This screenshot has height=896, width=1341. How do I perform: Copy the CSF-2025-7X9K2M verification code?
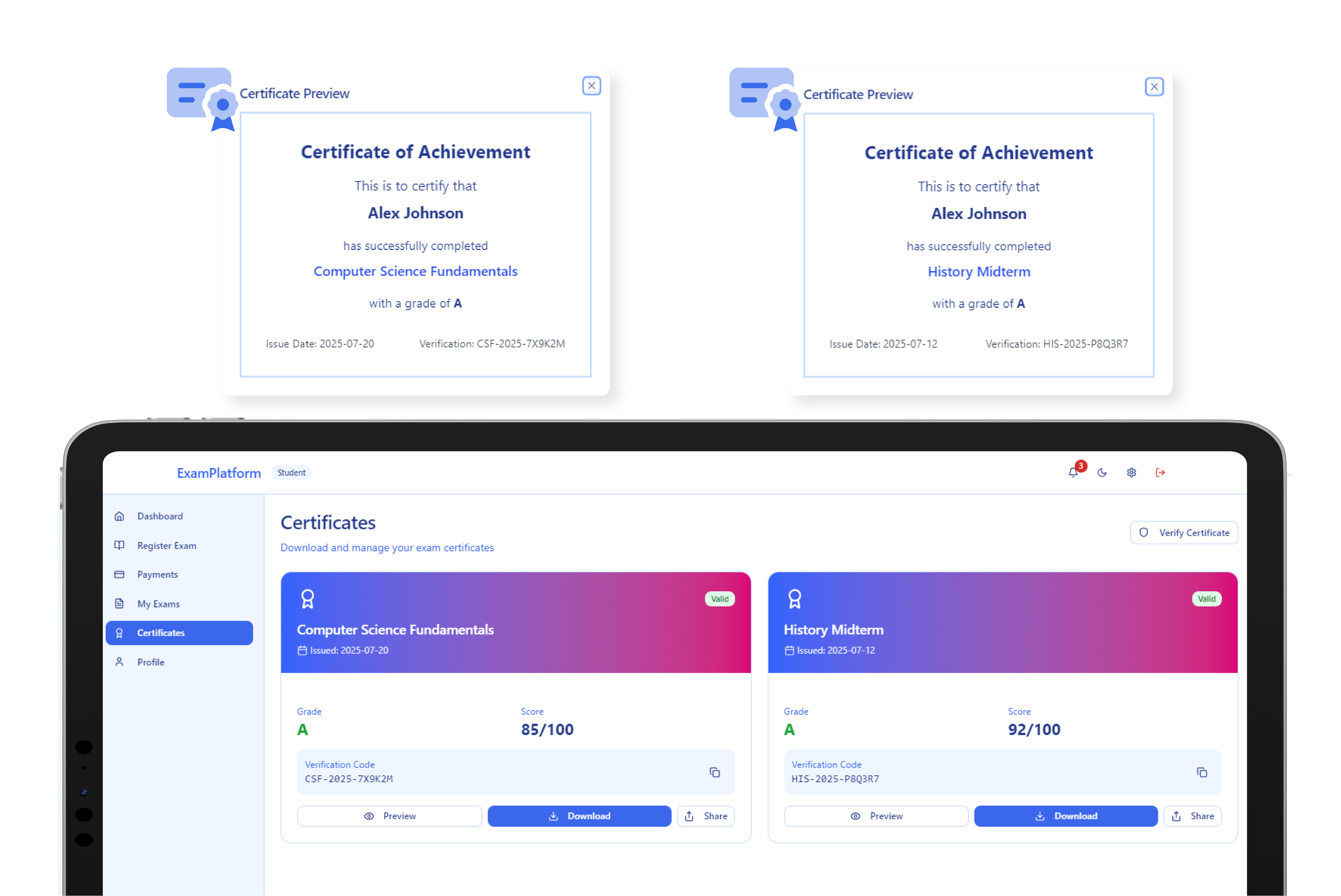tap(715, 772)
